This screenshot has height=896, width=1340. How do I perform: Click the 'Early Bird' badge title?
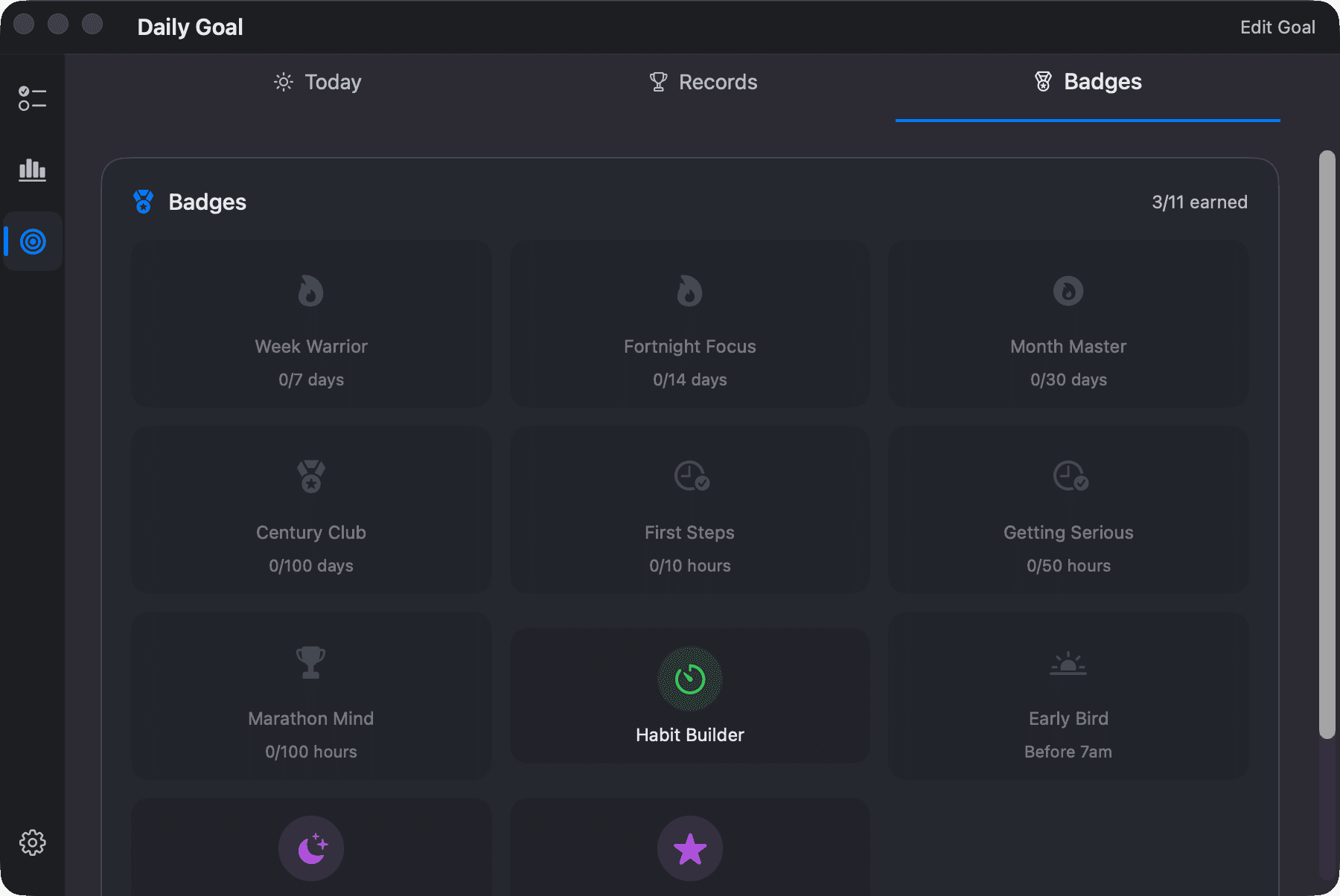point(1068,719)
